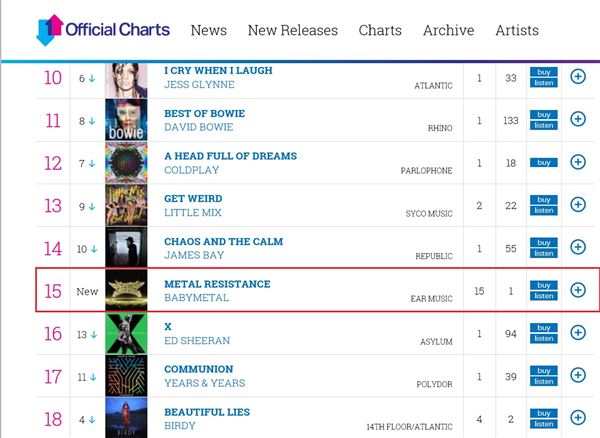The width and height of the screenshot is (600, 438).
Task: Open the News menu item
Action: (x=209, y=30)
